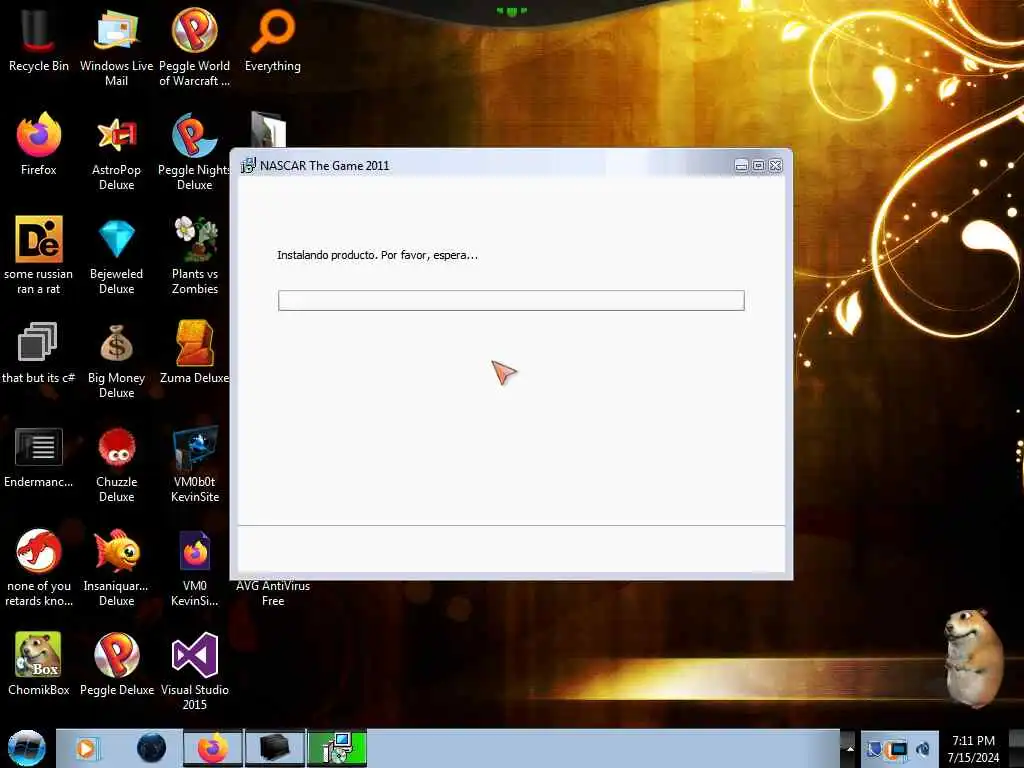
Task: Open the clock showing 7:11 PM
Action: (973, 749)
